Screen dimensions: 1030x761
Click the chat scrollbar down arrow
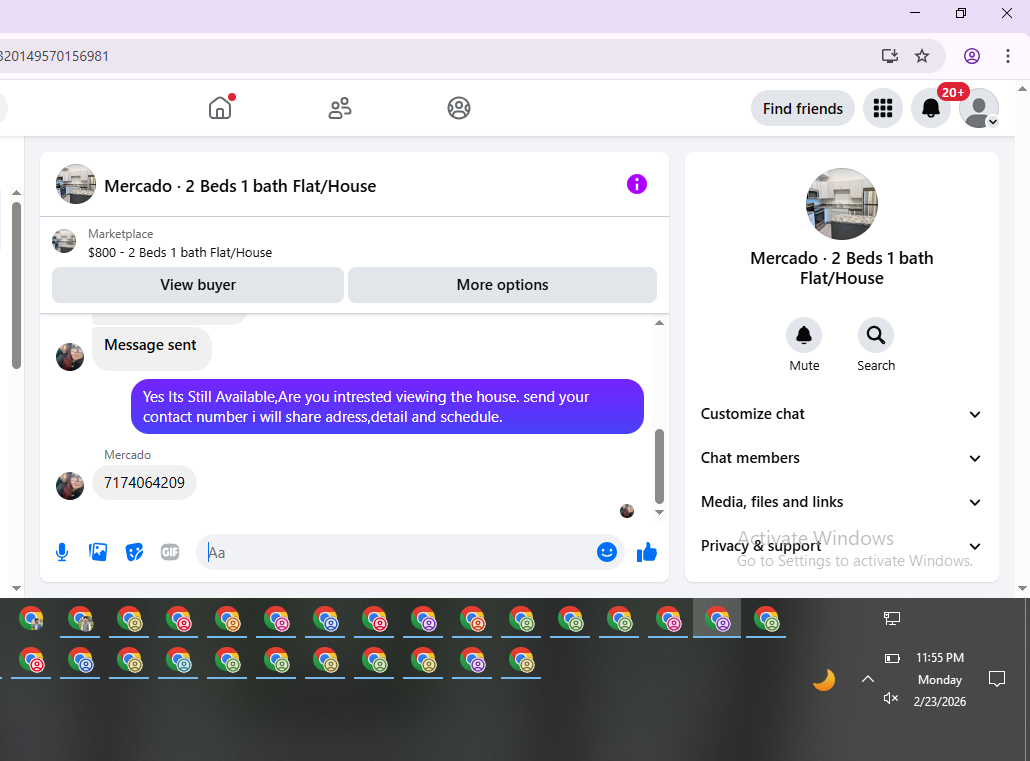(x=659, y=512)
